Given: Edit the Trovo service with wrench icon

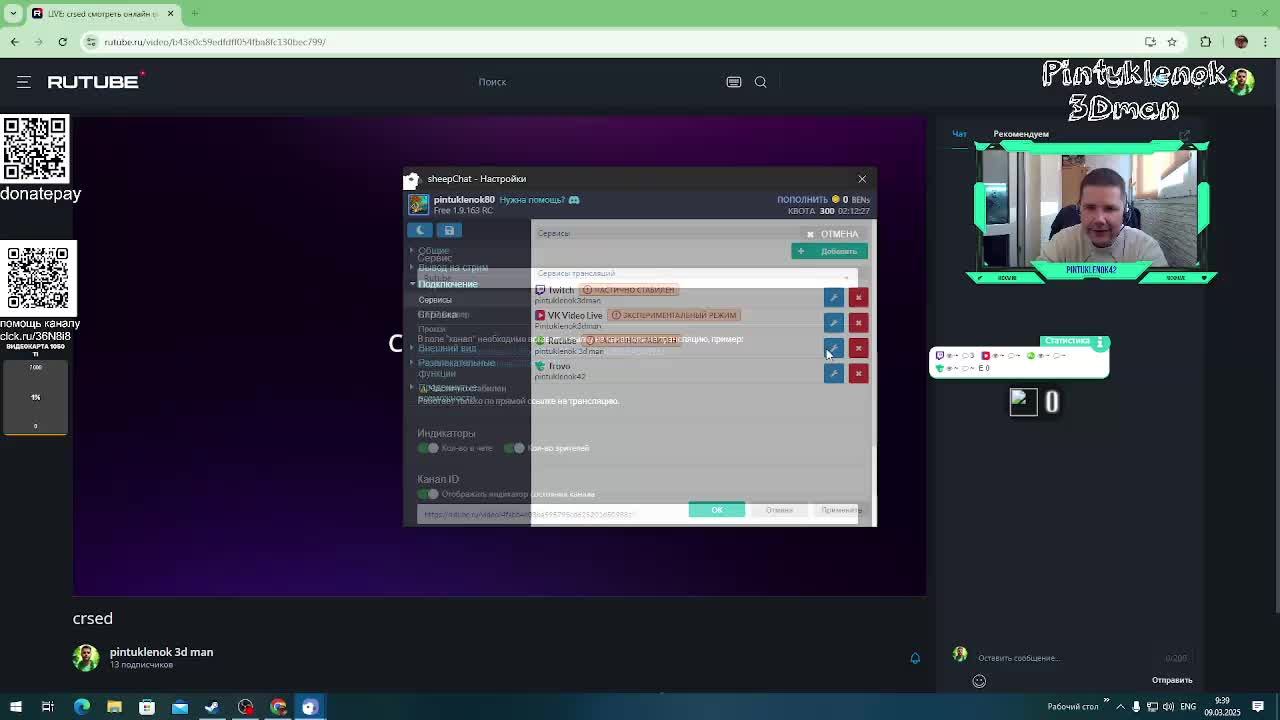Looking at the screenshot, I should (x=833, y=373).
